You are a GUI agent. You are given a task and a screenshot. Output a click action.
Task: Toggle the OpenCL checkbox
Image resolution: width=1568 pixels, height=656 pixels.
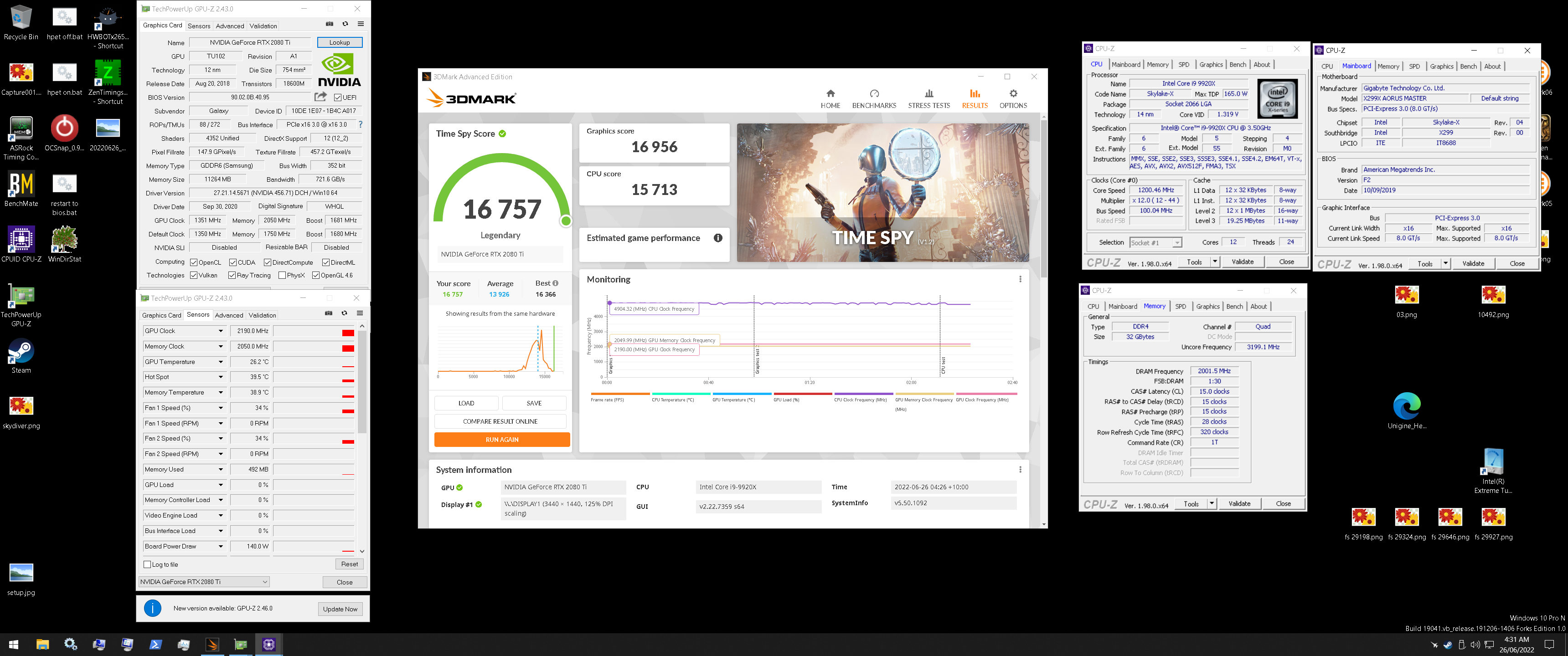[x=194, y=262]
